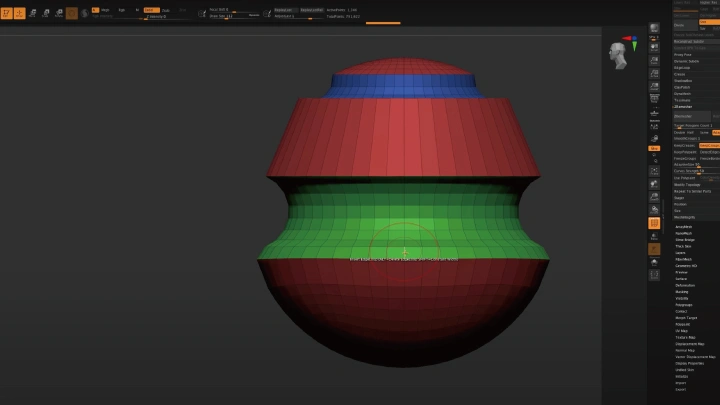Click the head orientation camera thumbnail
The width and height of the screenshot is (720, 405).
(x=619, y=56)
